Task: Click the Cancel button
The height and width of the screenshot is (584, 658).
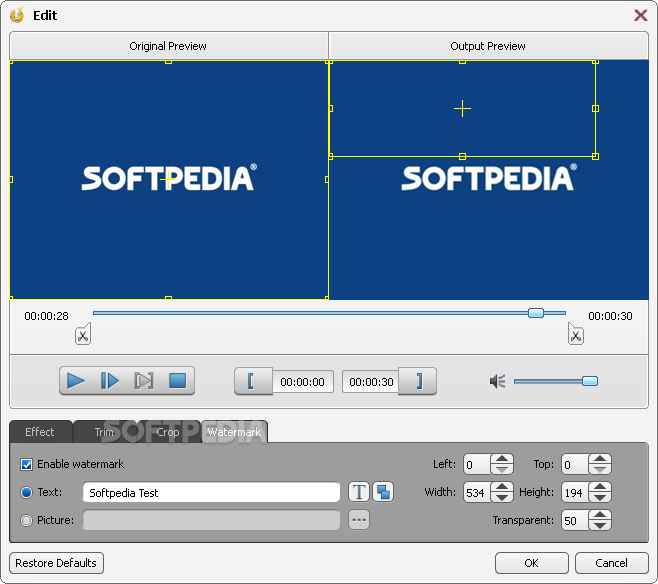Action: [611, 563]
